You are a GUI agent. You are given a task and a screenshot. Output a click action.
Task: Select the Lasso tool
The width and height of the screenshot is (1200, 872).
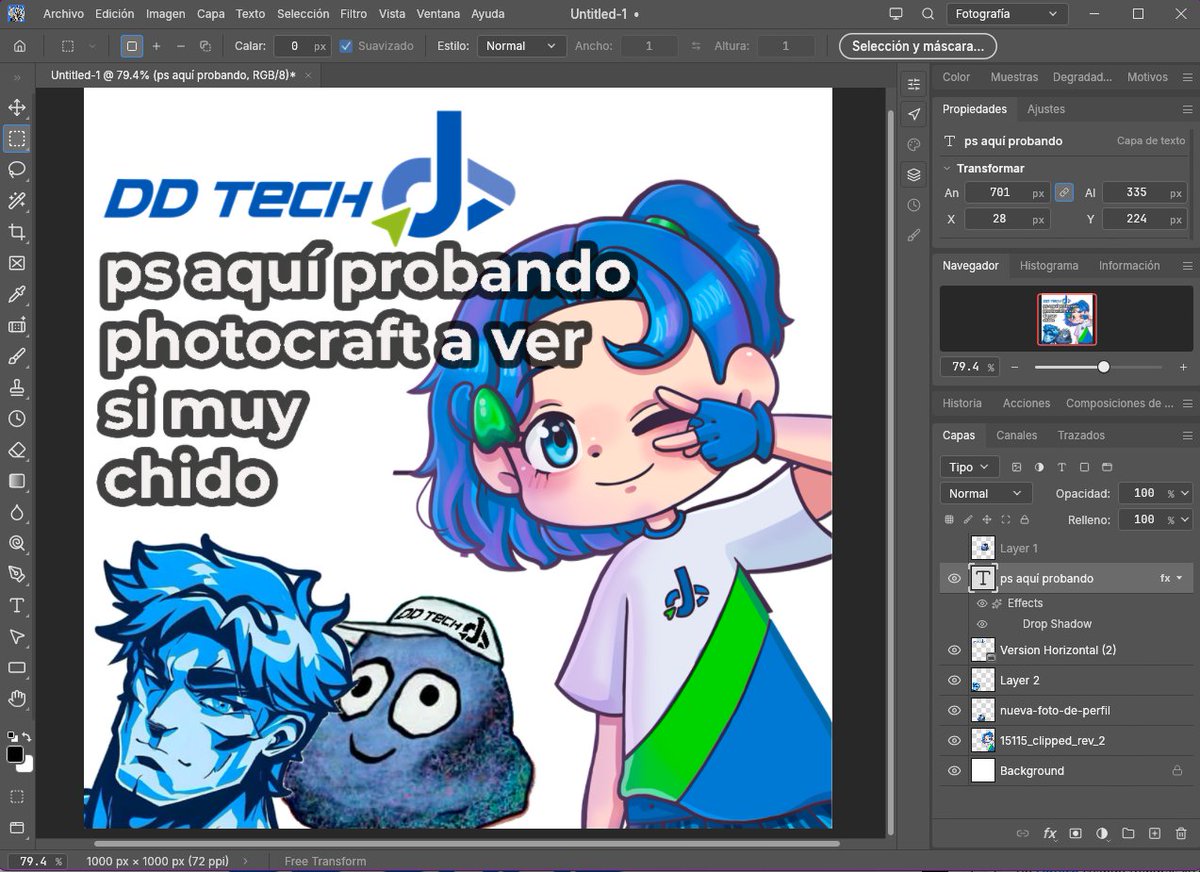(x=17, y=170)
